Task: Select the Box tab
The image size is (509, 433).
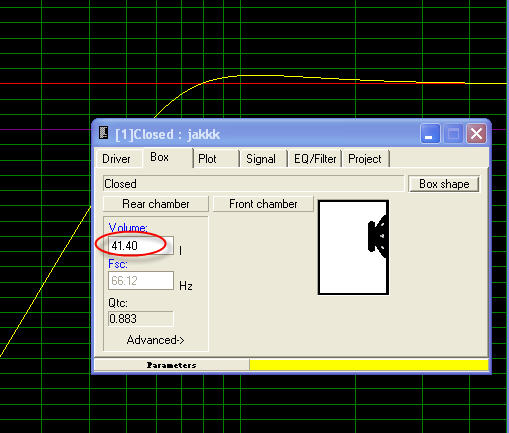Action: [159, 157]
